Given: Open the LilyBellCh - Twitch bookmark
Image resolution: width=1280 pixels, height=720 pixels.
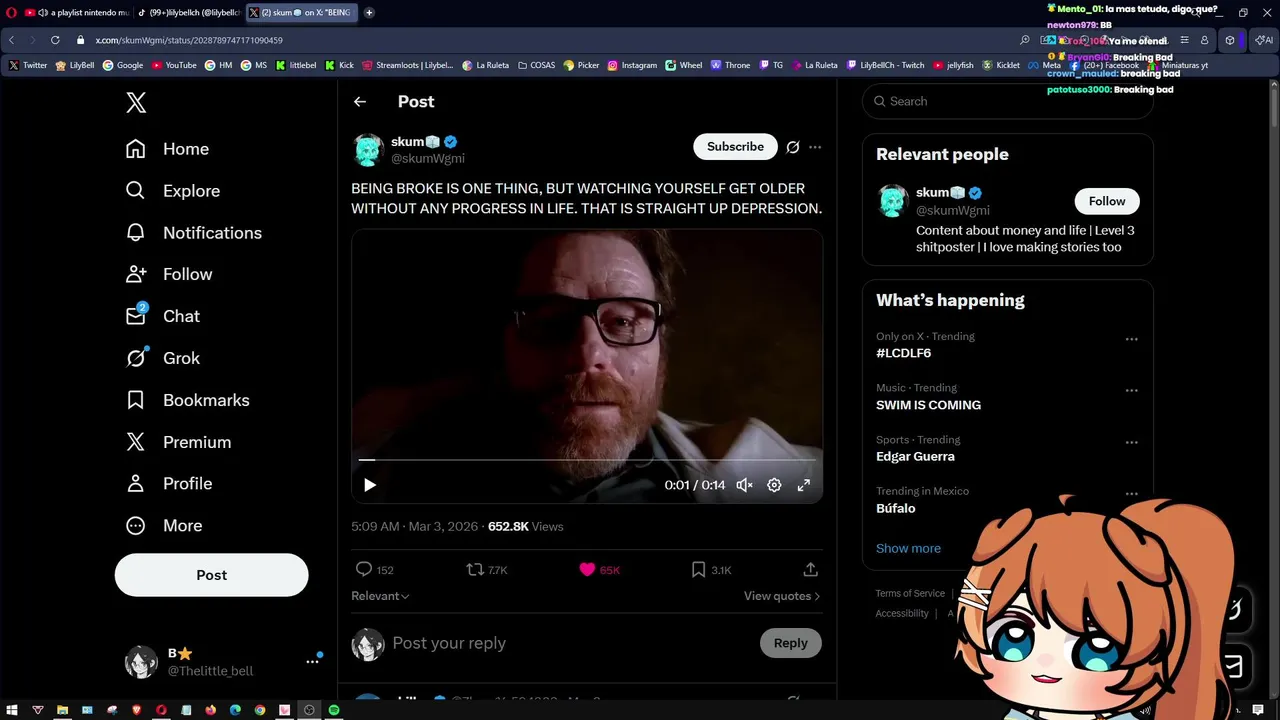Looking at the screenshot, I should pyautogui.click(x=885, y=65).
